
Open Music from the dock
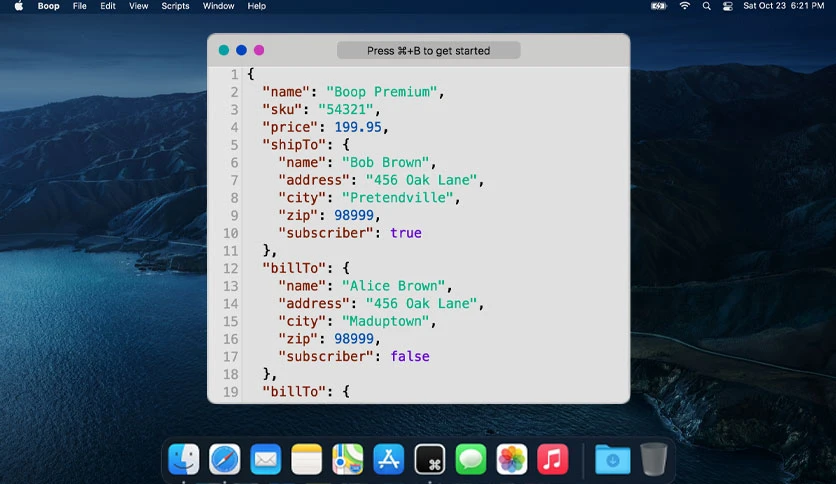[x=552, y=459]
